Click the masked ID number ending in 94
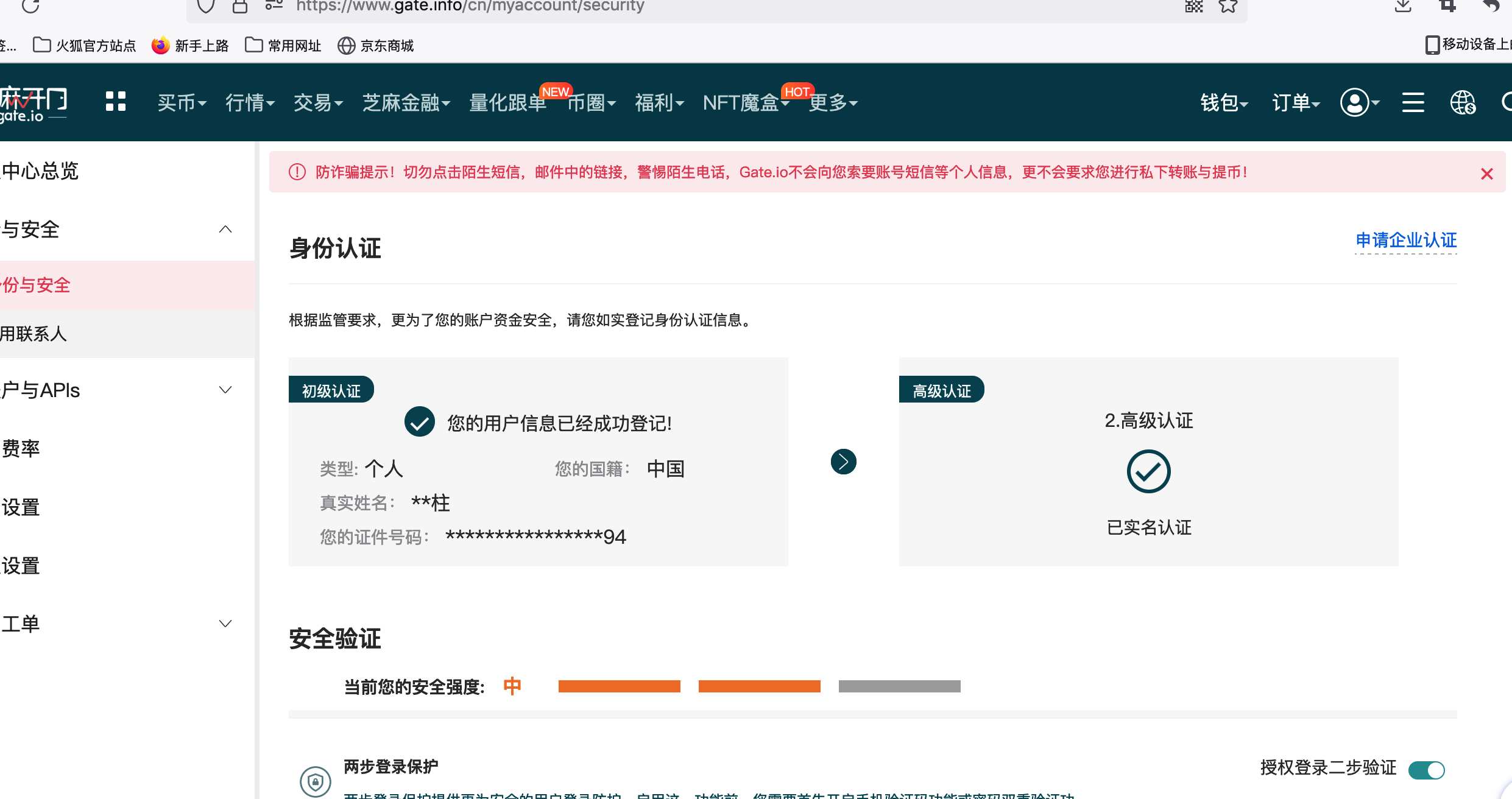 (x=536, y=537)
